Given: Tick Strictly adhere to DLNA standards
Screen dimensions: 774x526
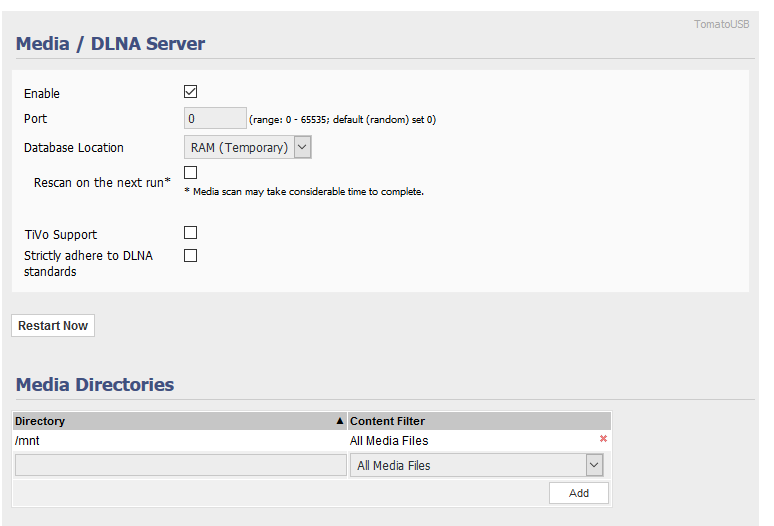Looking at the screenshot, I should pyautogui.click(x=191, y=256).
